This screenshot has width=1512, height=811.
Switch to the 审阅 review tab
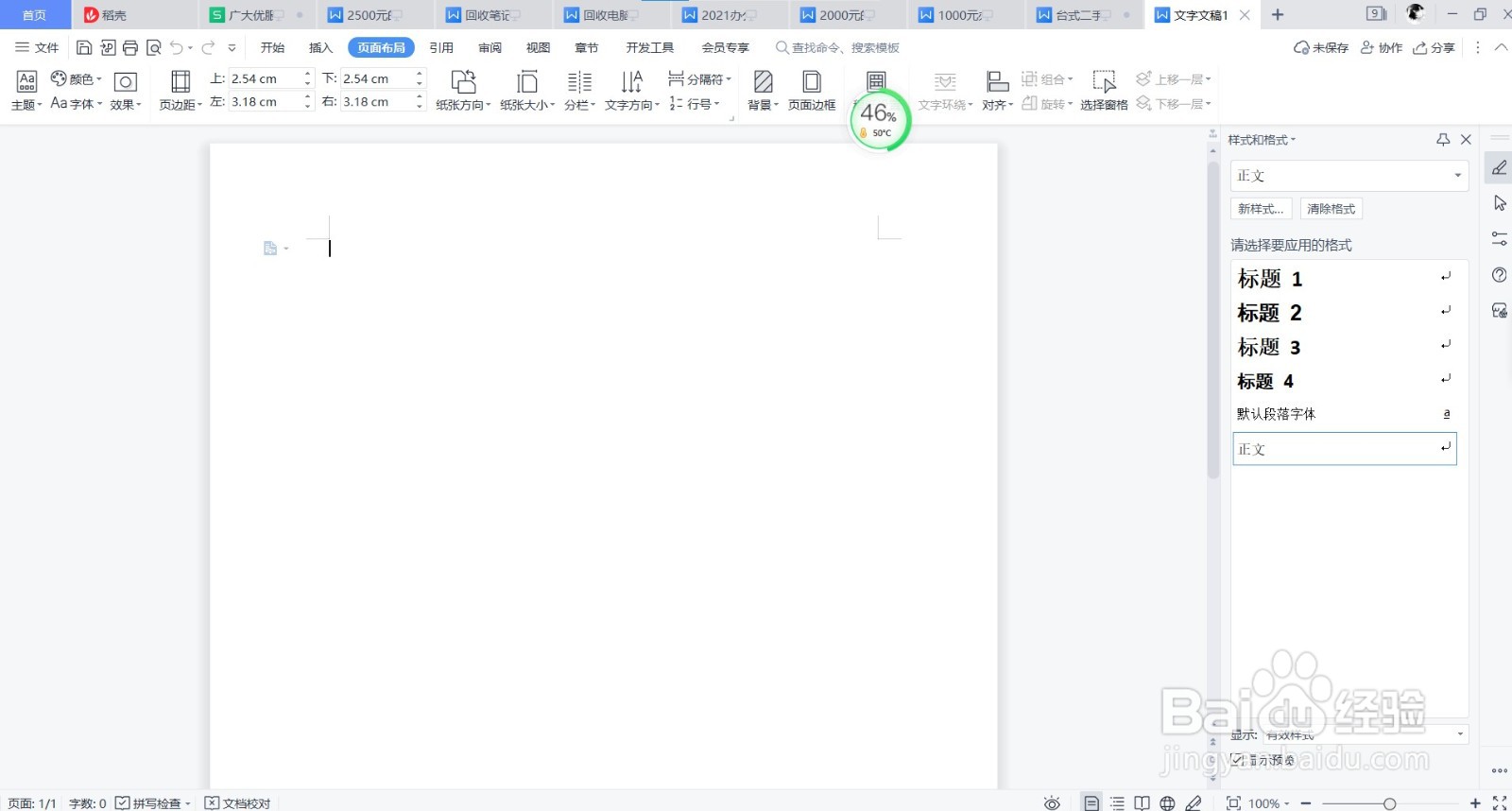490,47
